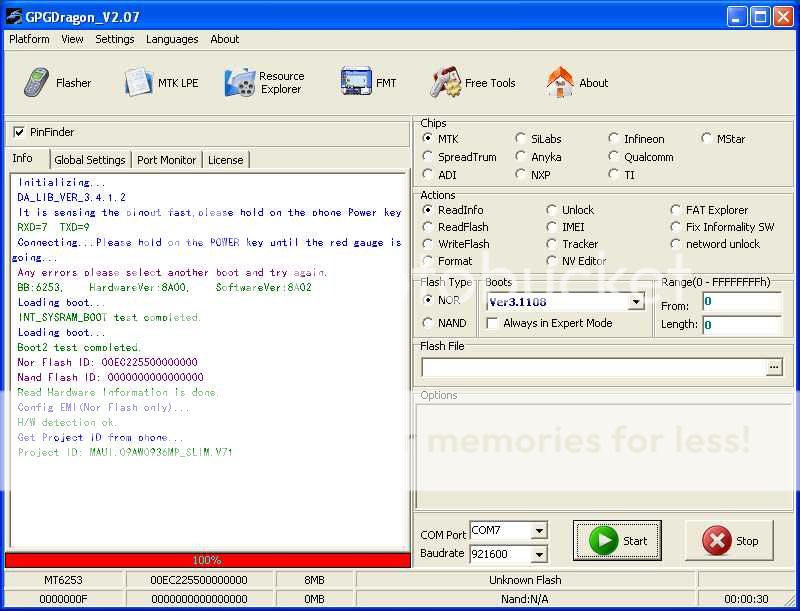Open the Languages menu
Viewport: 800px width, 611px height.
pyautogui.click(x=172, y=39)
